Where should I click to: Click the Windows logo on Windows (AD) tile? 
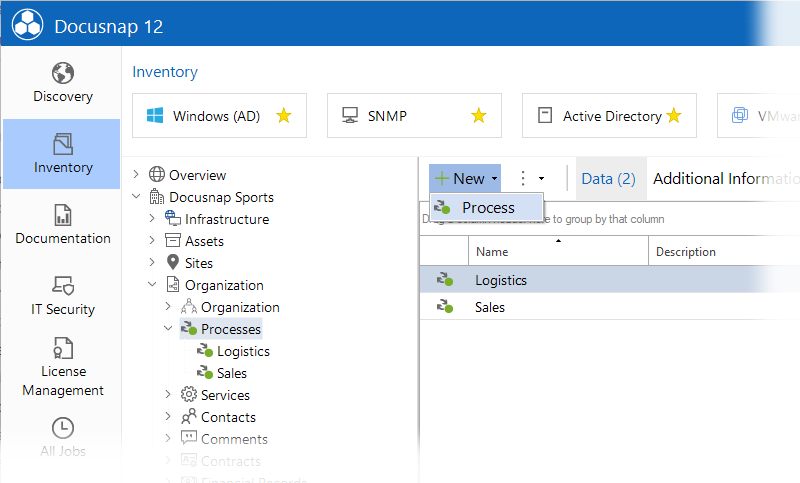(x=155, y=115)
